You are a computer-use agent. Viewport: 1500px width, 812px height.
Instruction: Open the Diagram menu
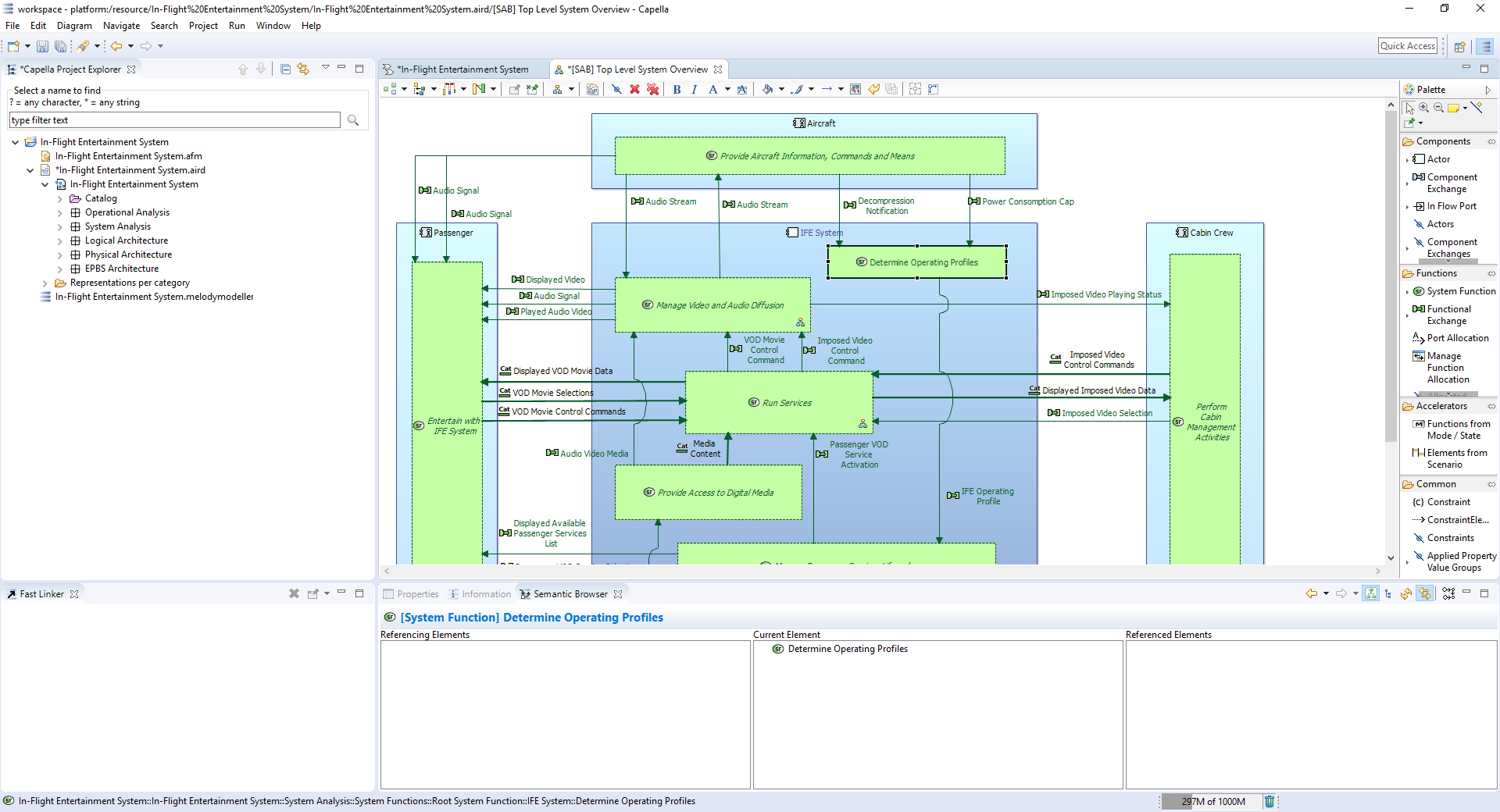pos(74,26)
